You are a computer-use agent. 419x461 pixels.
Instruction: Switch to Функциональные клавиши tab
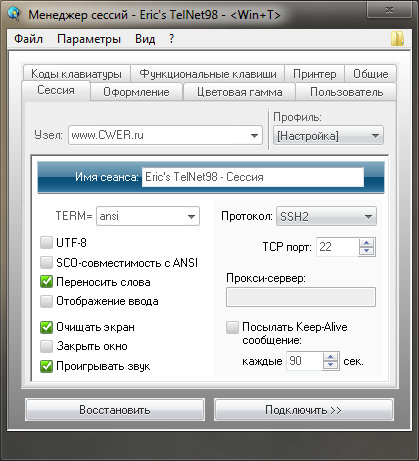[x=208, y=74]
